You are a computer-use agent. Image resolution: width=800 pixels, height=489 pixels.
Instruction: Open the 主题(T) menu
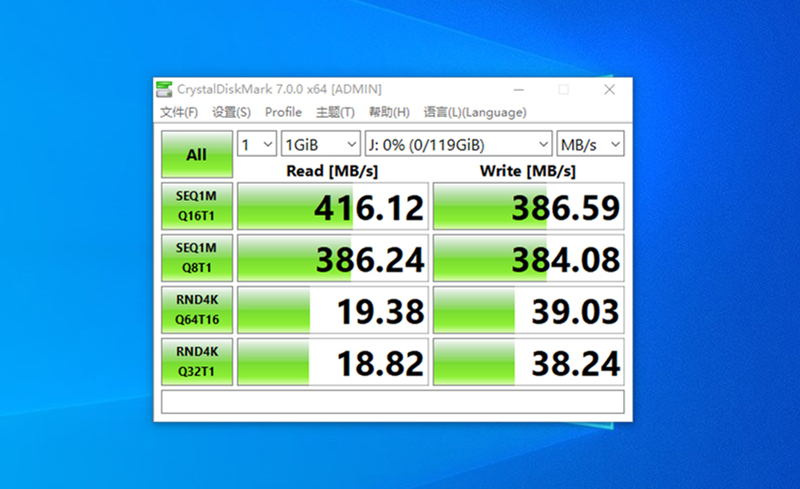(x=335, y=112)
